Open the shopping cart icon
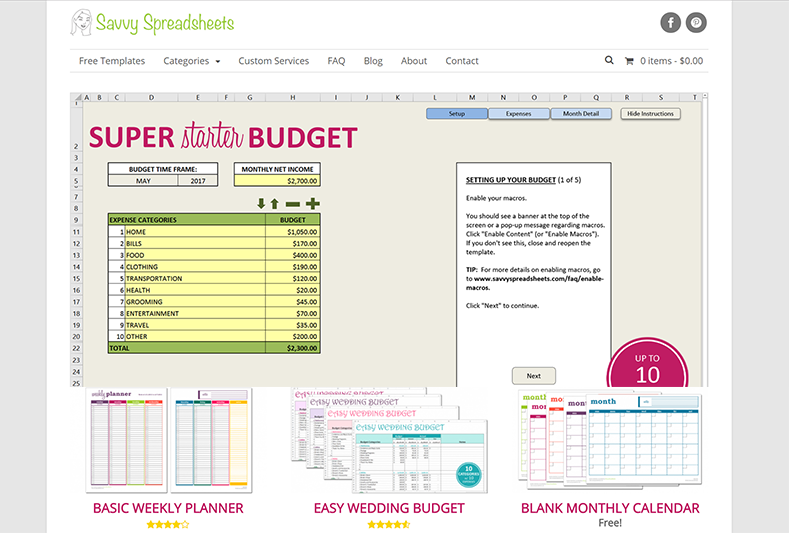Image resolution: width=800 pixels, height=533 pixels. pyautogui.click(x=629, y=61)
